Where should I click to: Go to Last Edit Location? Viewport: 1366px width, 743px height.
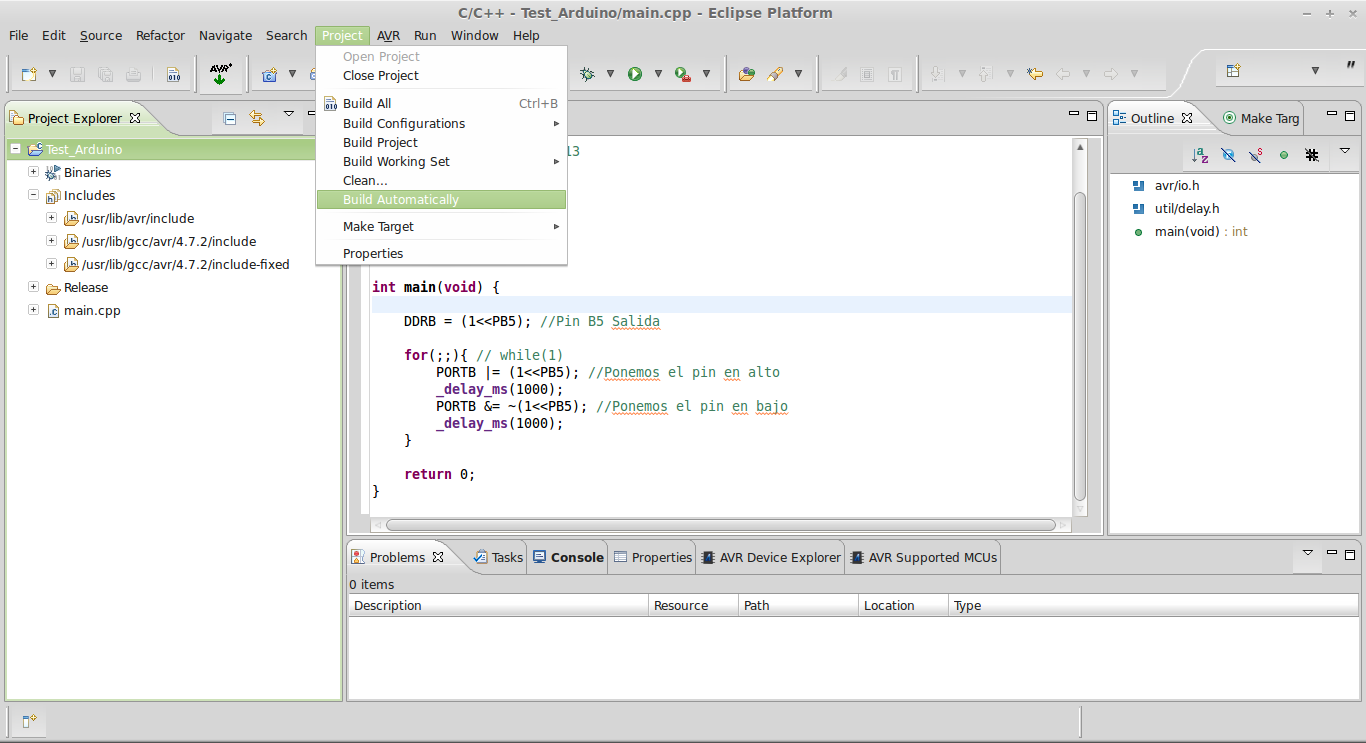1035,74
